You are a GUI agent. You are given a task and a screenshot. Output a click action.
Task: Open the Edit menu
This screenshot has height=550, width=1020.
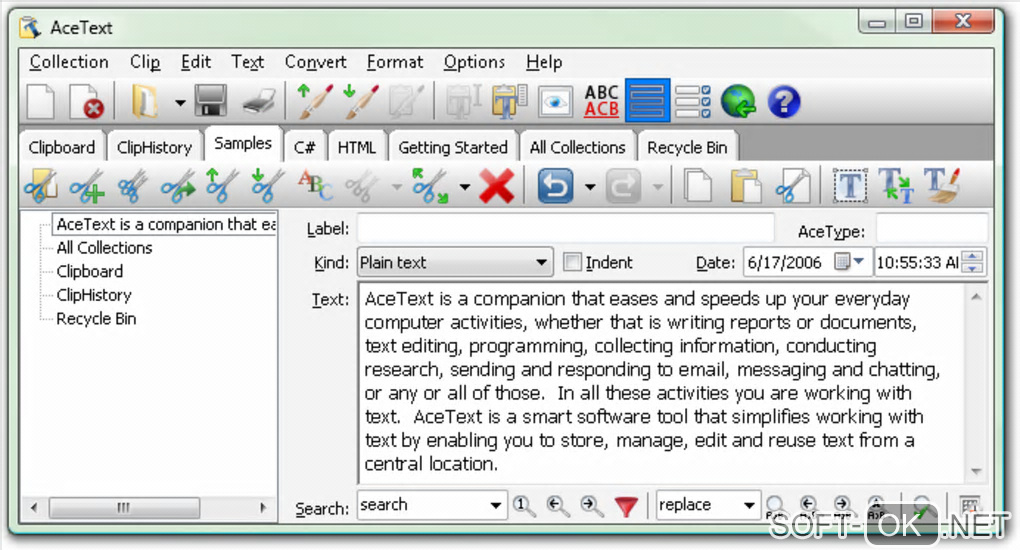[x=196, y=62]
